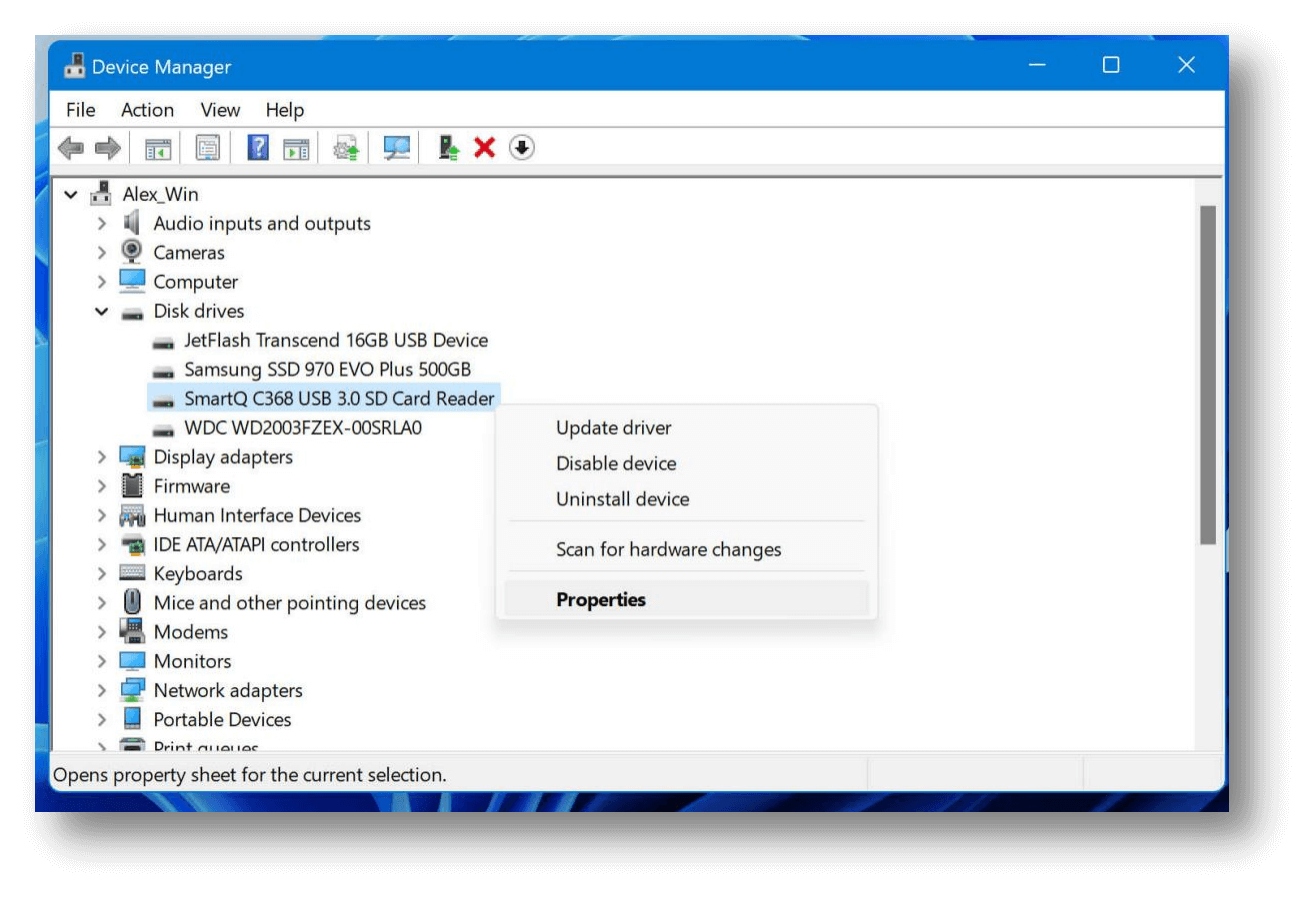Open the Action menu
Image resolution: width=1314 pixels, height=898 pixels.
click(x=146, y=110)
